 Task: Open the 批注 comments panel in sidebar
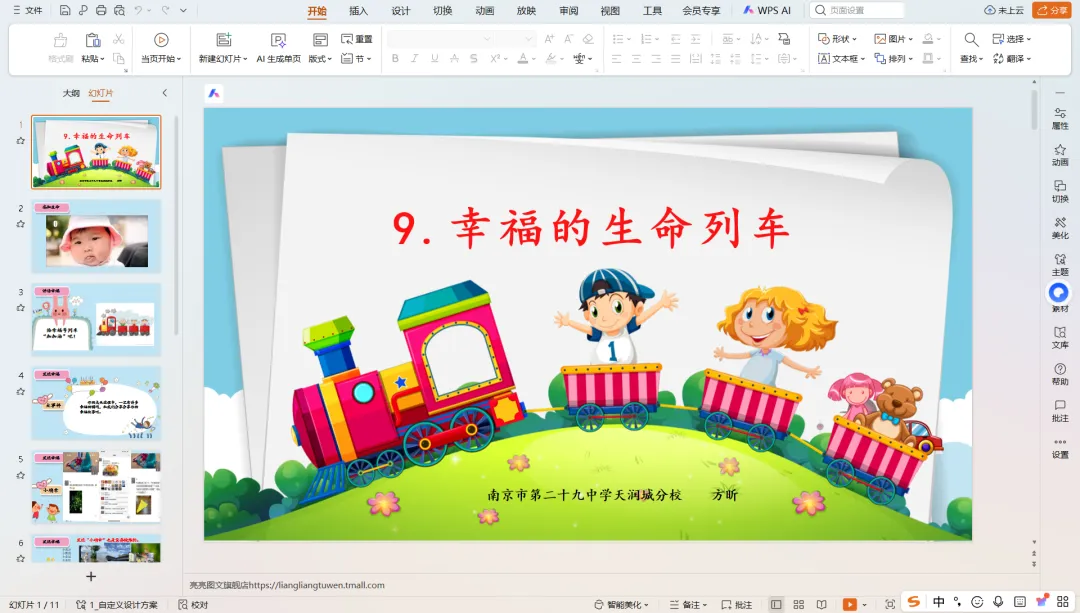click(1060, 411)
